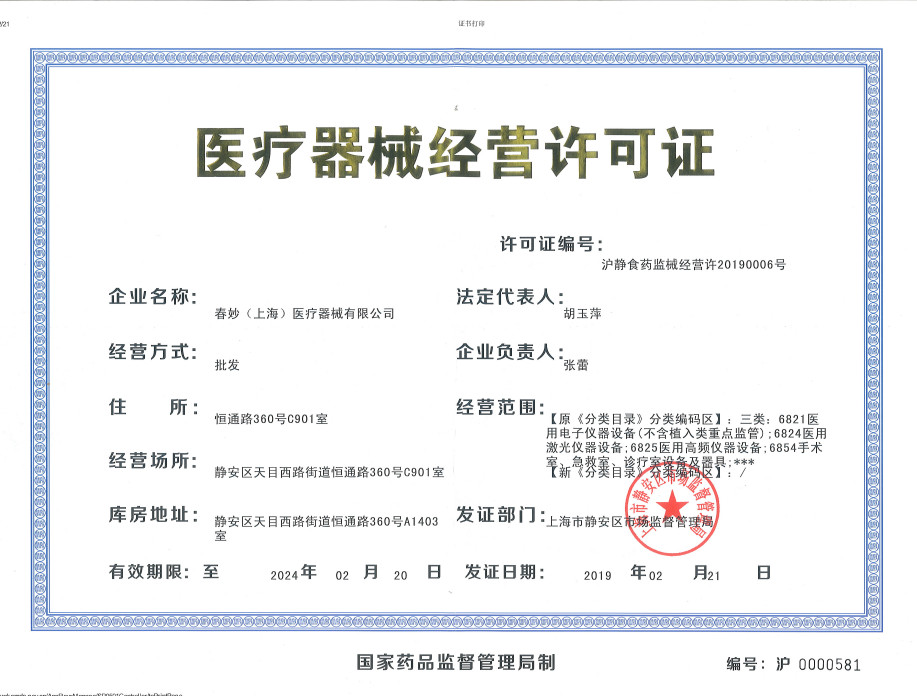
Task: Select the 发证部门 label
Action: (501, 515)
